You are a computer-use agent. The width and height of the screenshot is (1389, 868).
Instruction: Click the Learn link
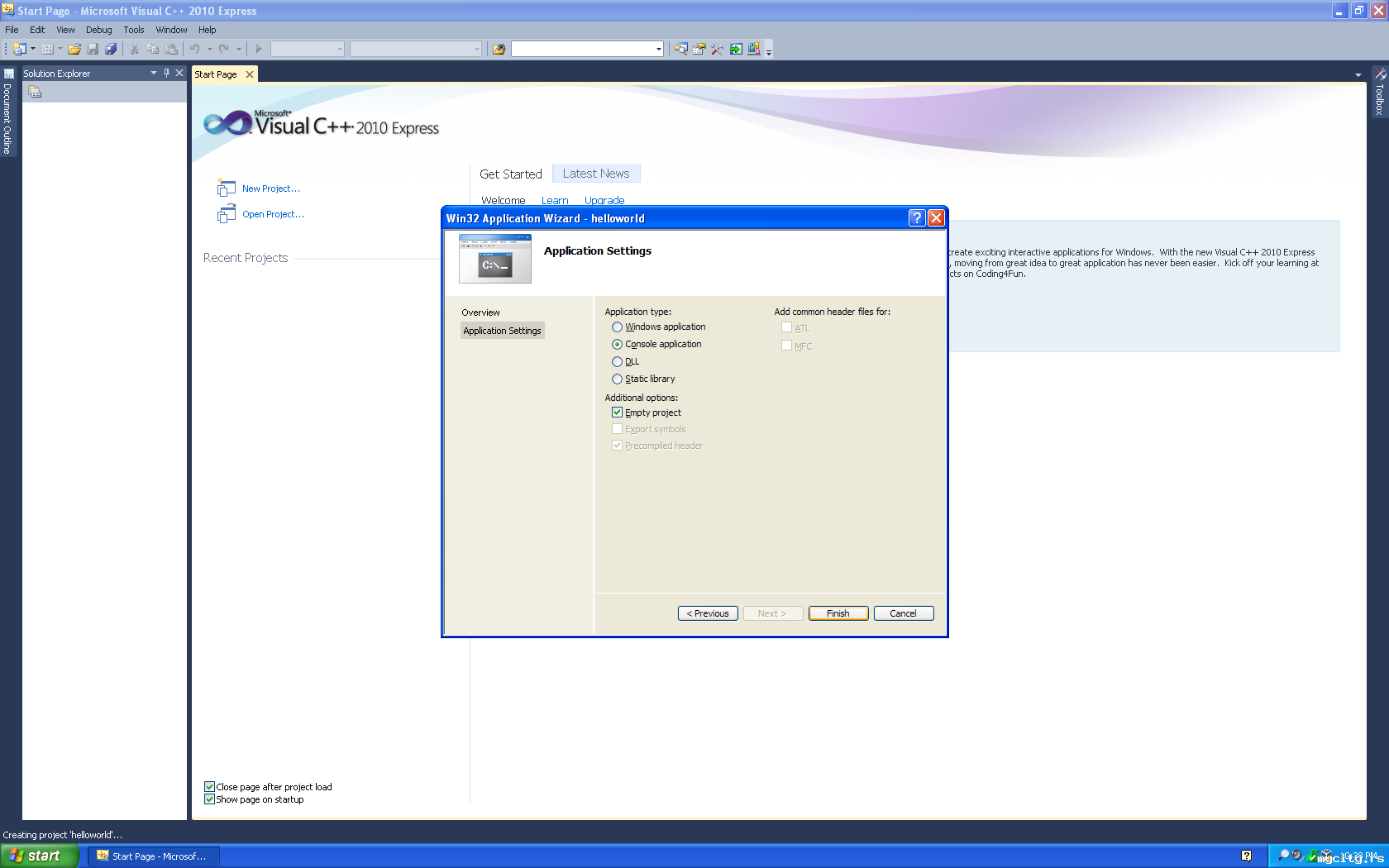(x=555, y=201)
